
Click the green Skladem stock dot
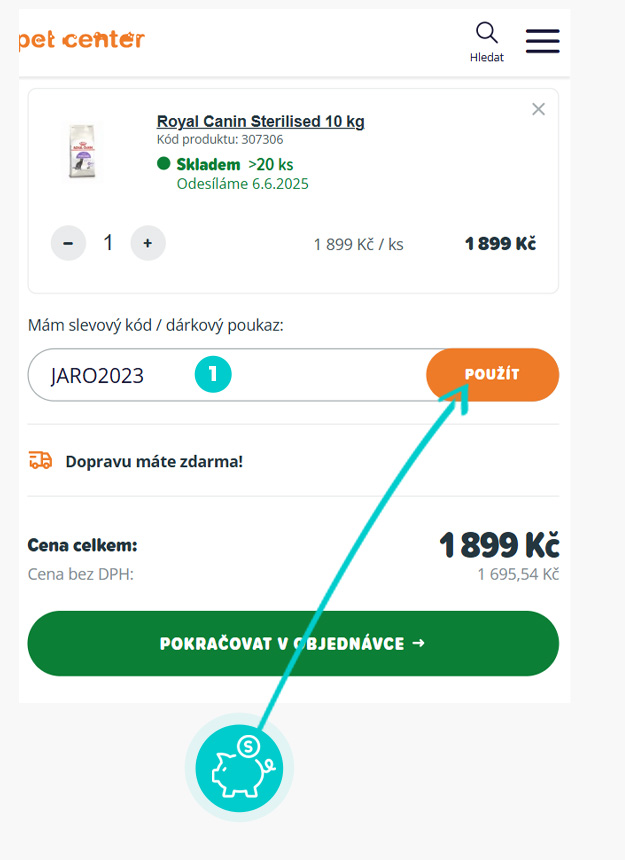(x=164, y=164)
